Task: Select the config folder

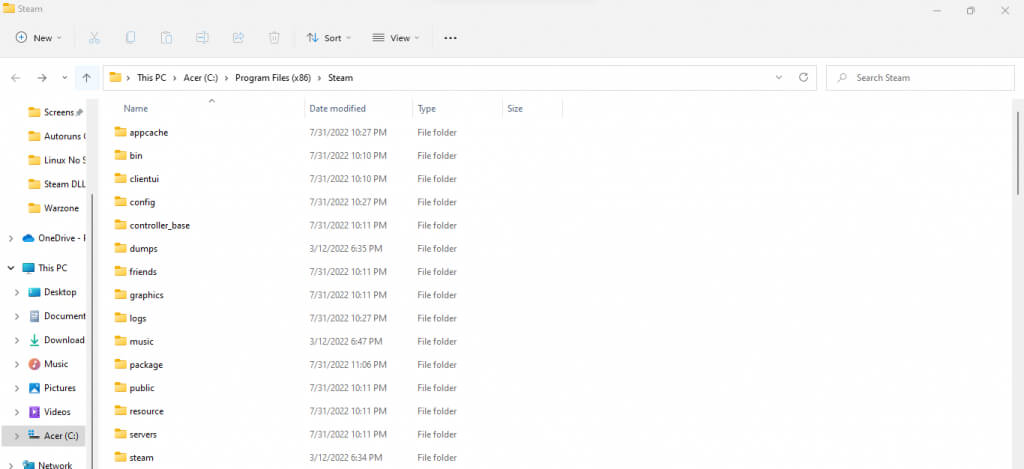Action: (x=142, y=202)
